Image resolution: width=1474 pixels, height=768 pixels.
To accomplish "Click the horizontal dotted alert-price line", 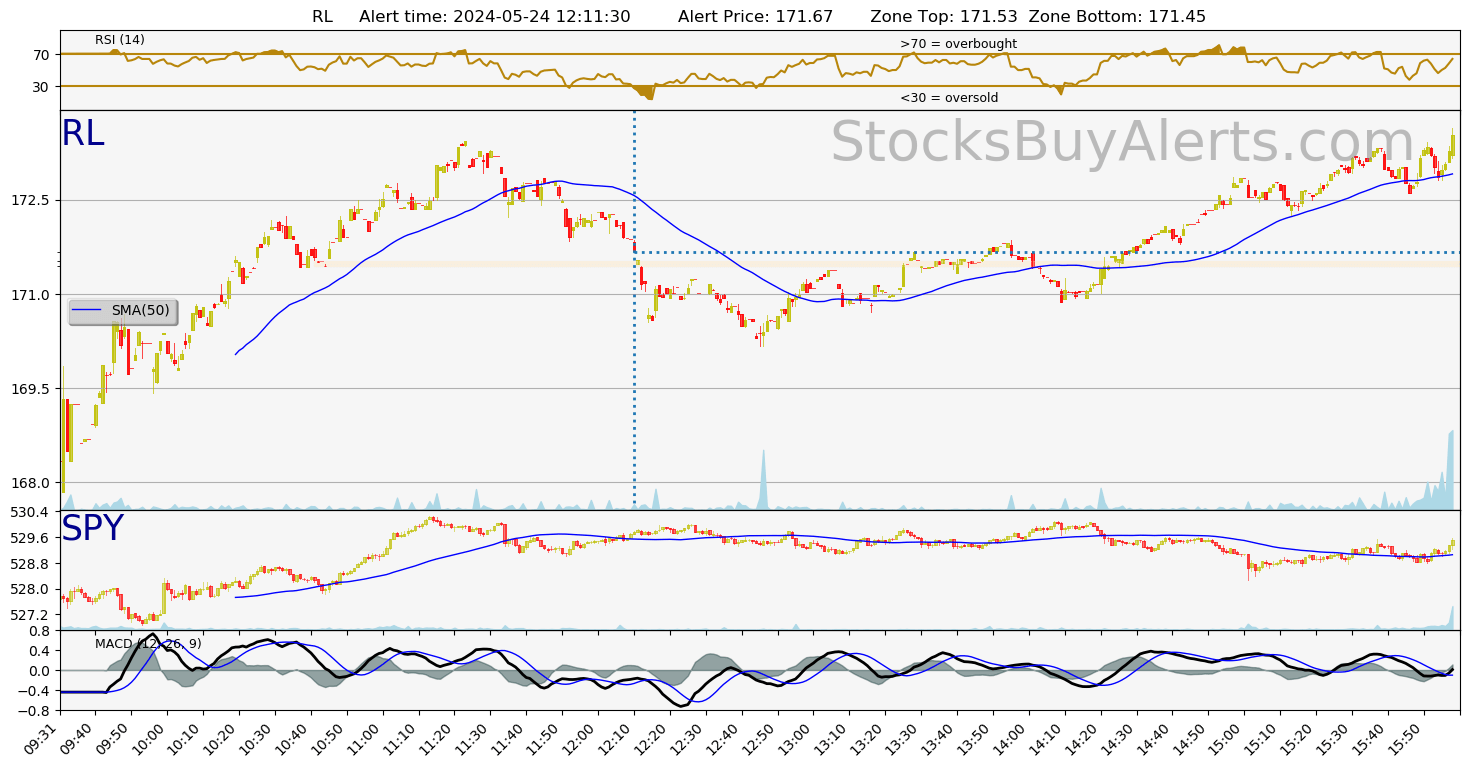I will pos(1047,252).
